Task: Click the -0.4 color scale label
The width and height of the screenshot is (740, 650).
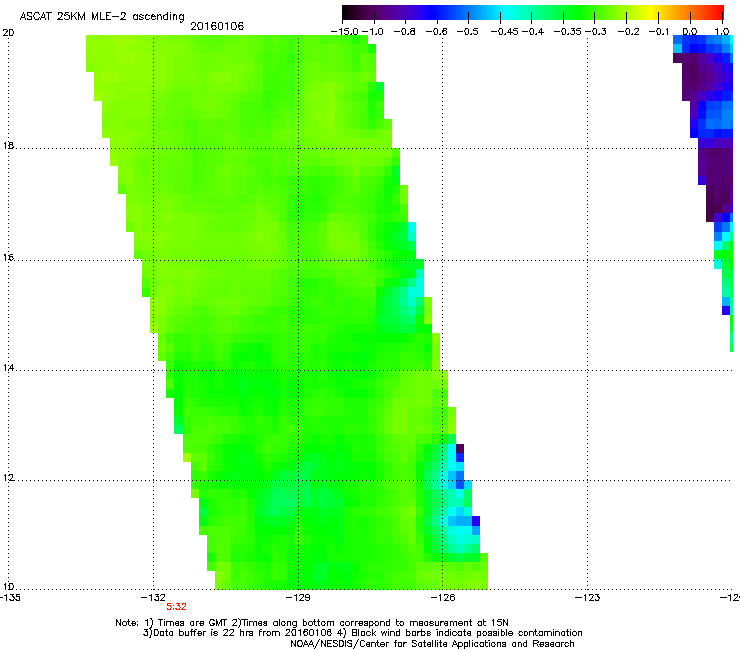Action: (533, 32)
